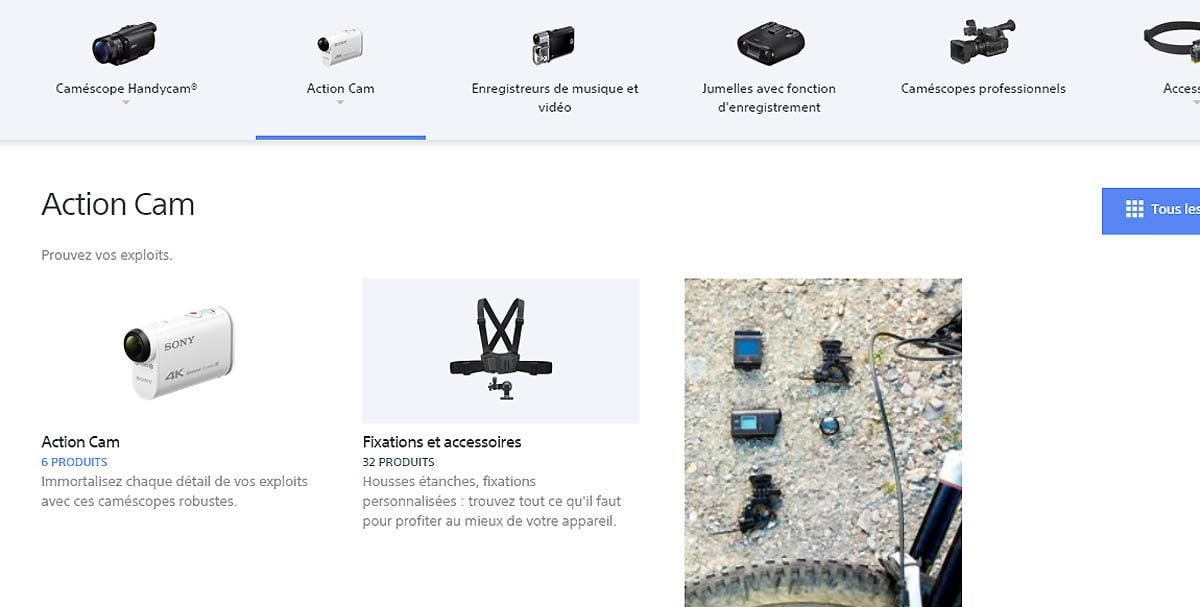The width and height of the screenshot is (1200, 607).
Task: Click the recording binoculars icon
Action: click(x=770, y=43)
